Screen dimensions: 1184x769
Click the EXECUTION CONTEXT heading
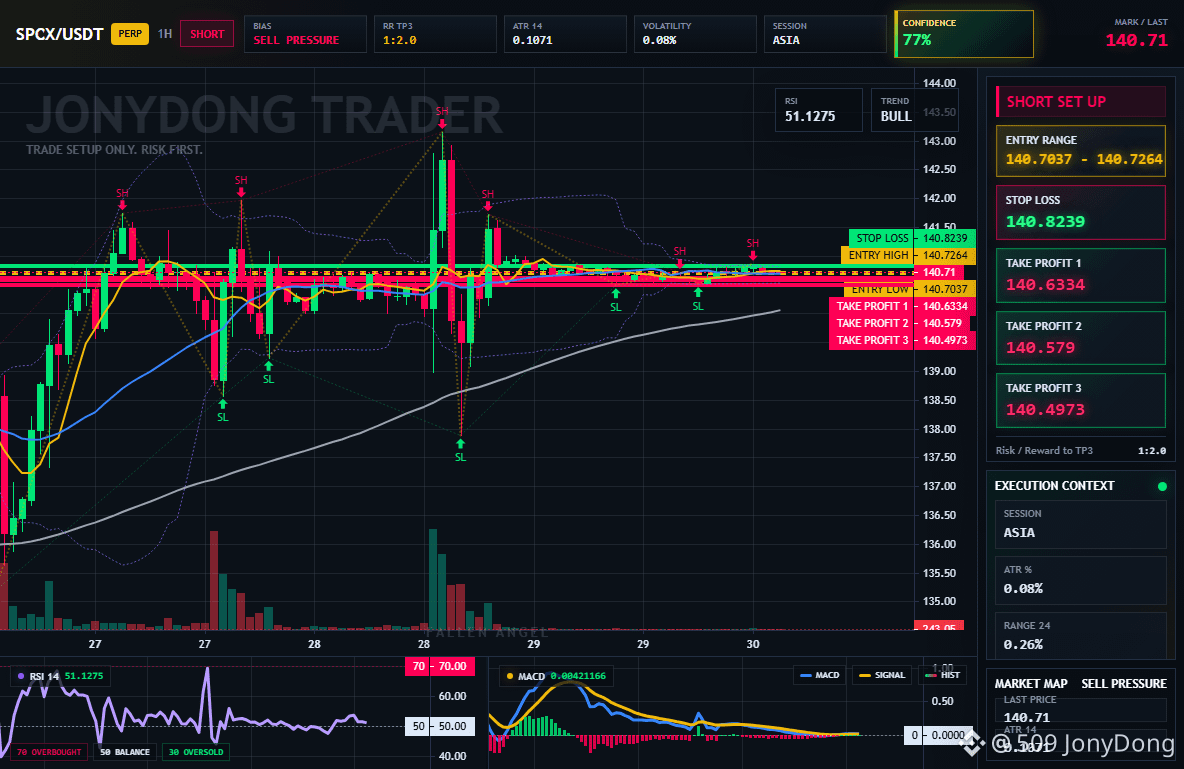click(1054, 486)
